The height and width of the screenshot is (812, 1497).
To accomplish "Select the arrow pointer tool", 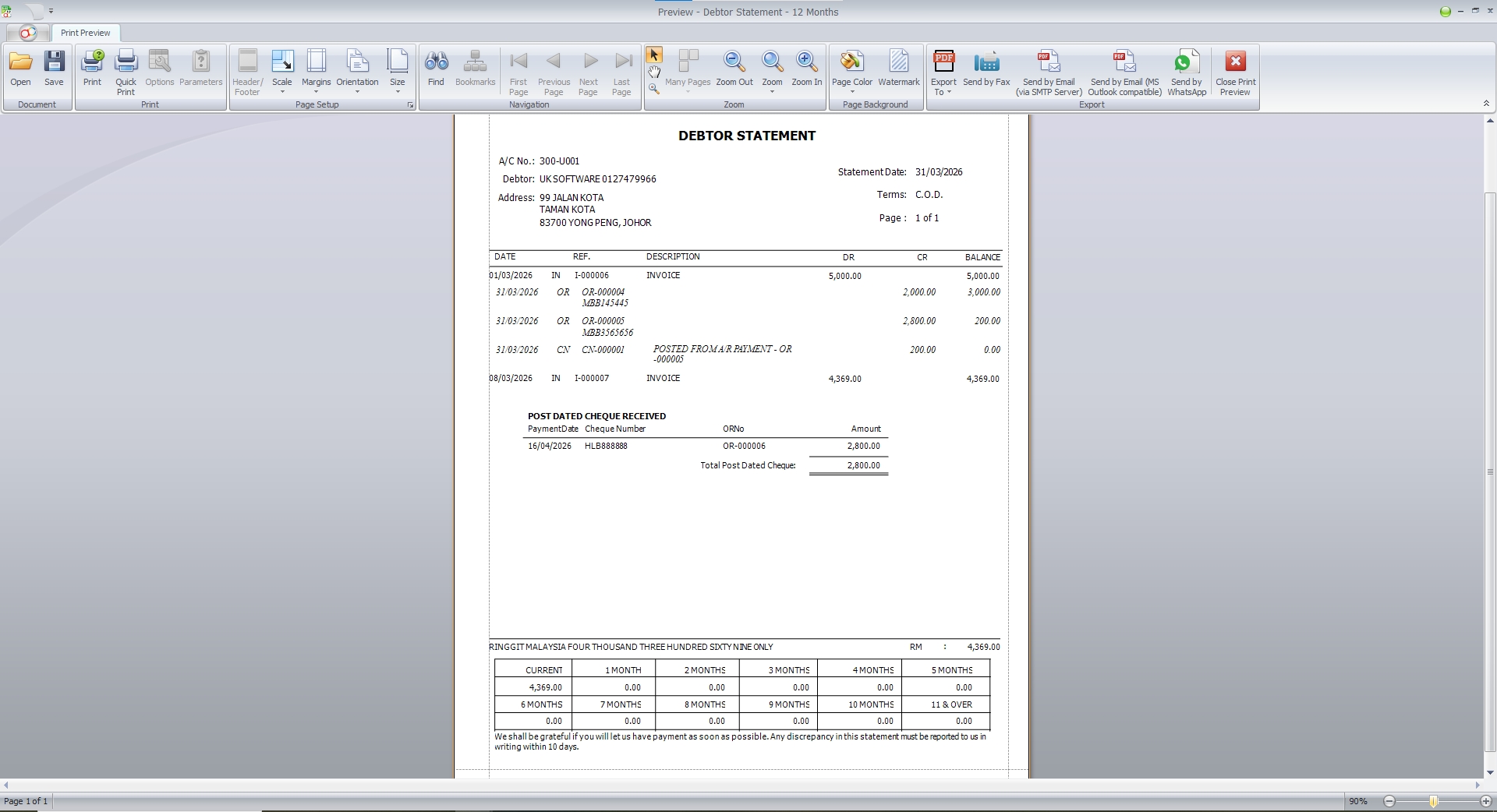I will point(654,55).
